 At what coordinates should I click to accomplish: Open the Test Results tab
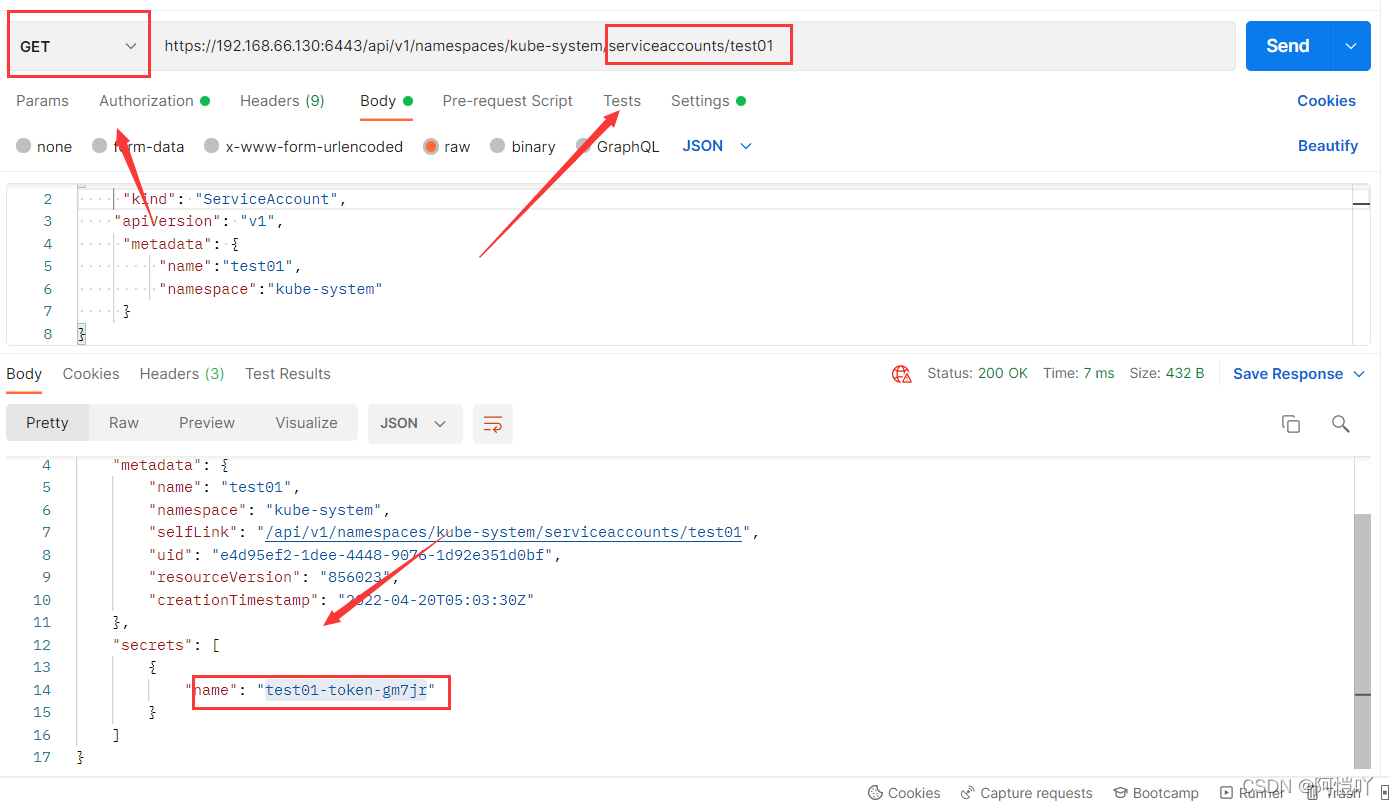click(288, 374)
